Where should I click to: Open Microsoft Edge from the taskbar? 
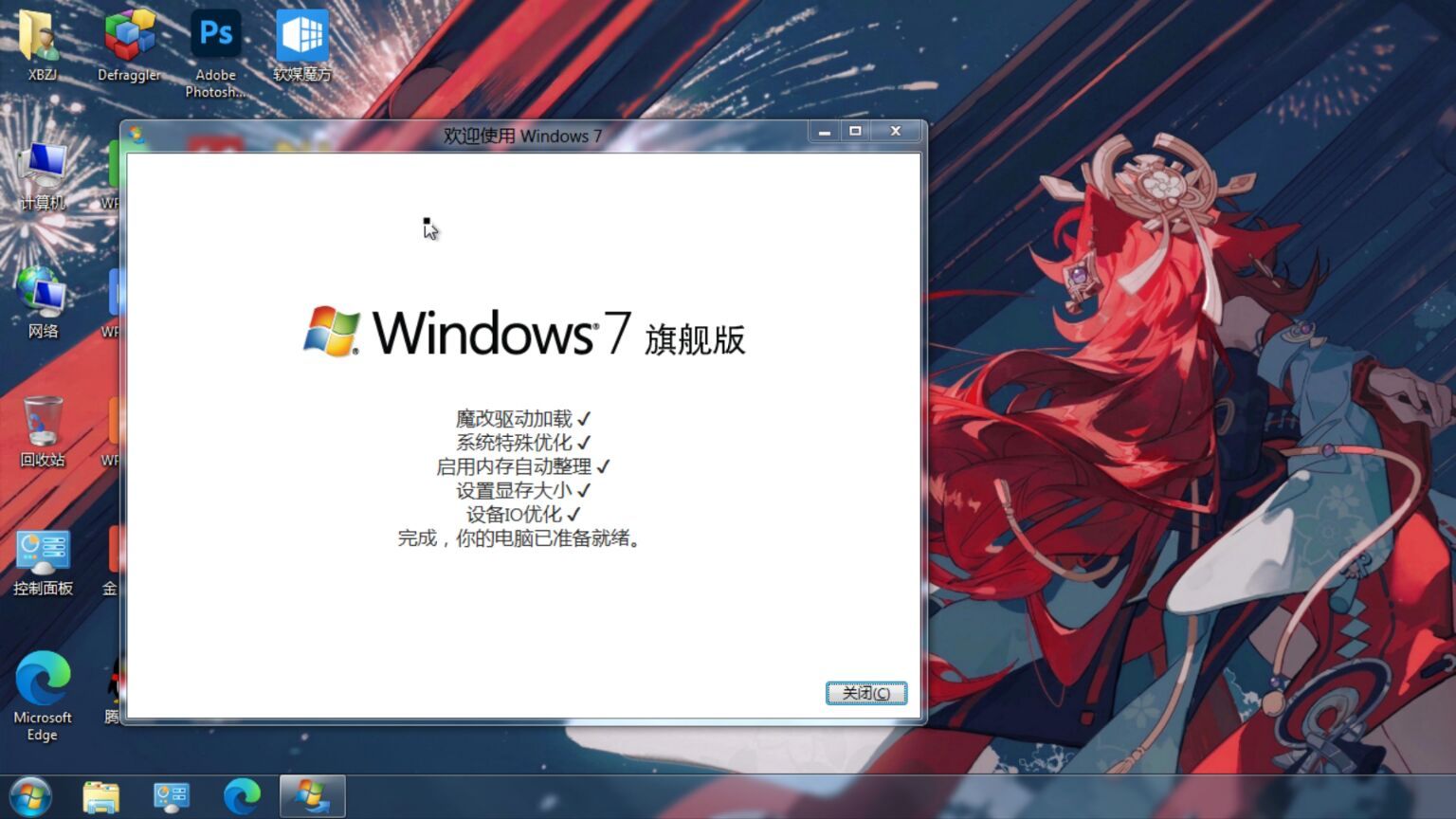[x=242, y=797]
